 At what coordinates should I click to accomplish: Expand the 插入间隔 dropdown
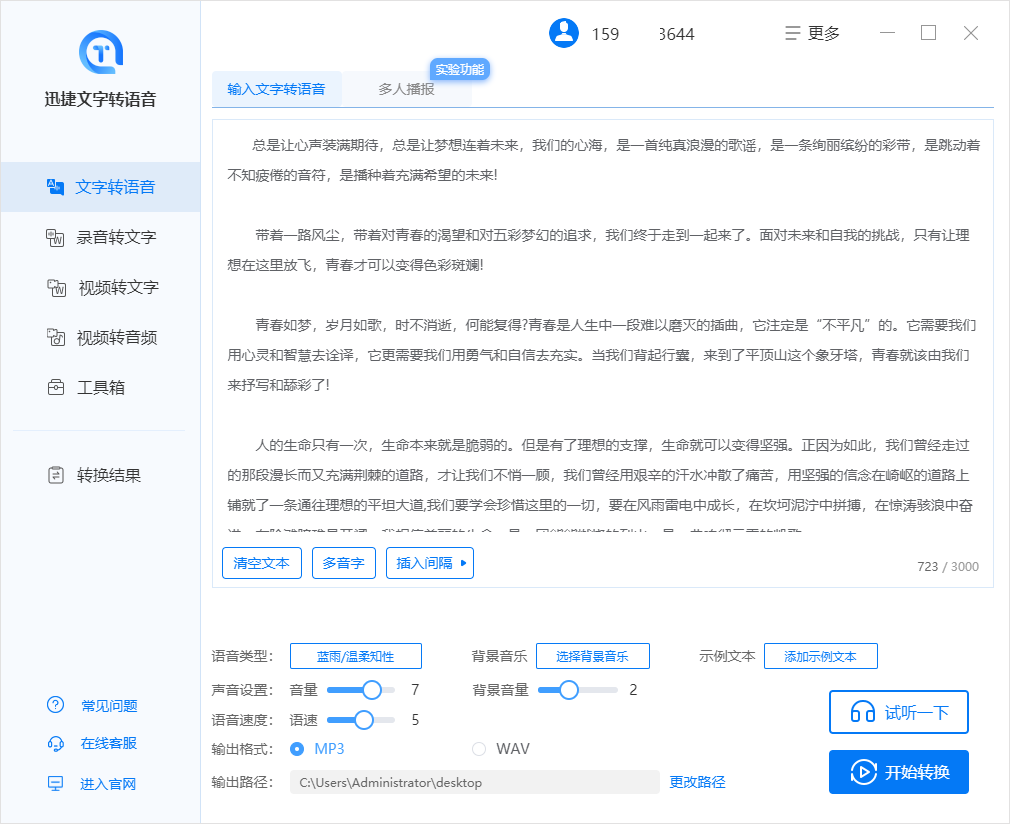pos(430,563)
